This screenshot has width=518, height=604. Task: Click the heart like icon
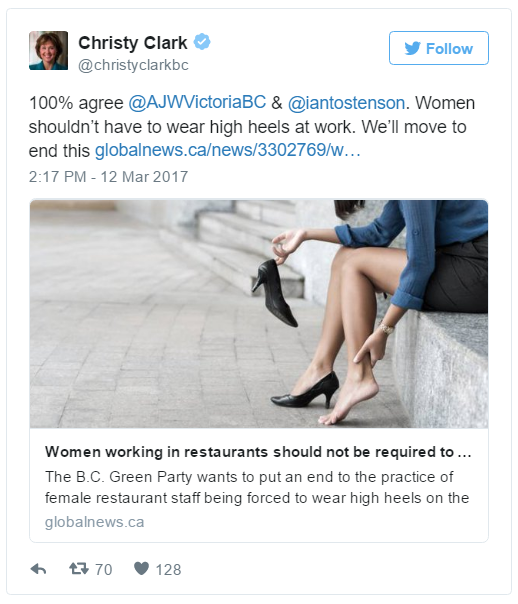141,569
